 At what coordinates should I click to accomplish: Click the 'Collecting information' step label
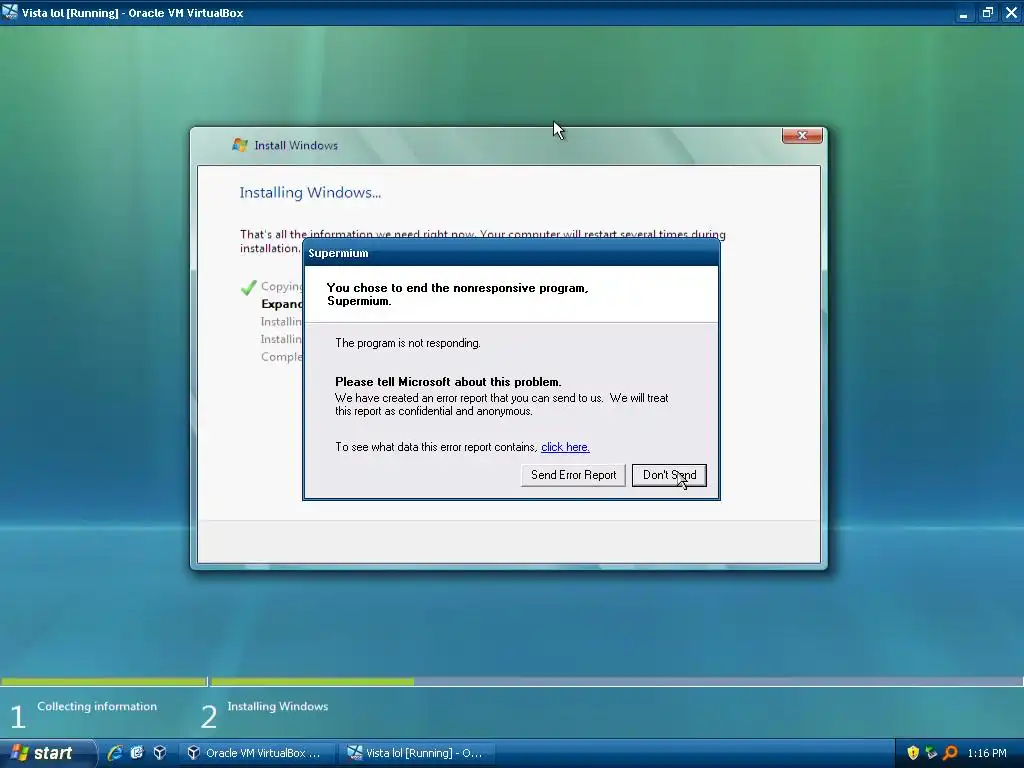tap(97, 706)
